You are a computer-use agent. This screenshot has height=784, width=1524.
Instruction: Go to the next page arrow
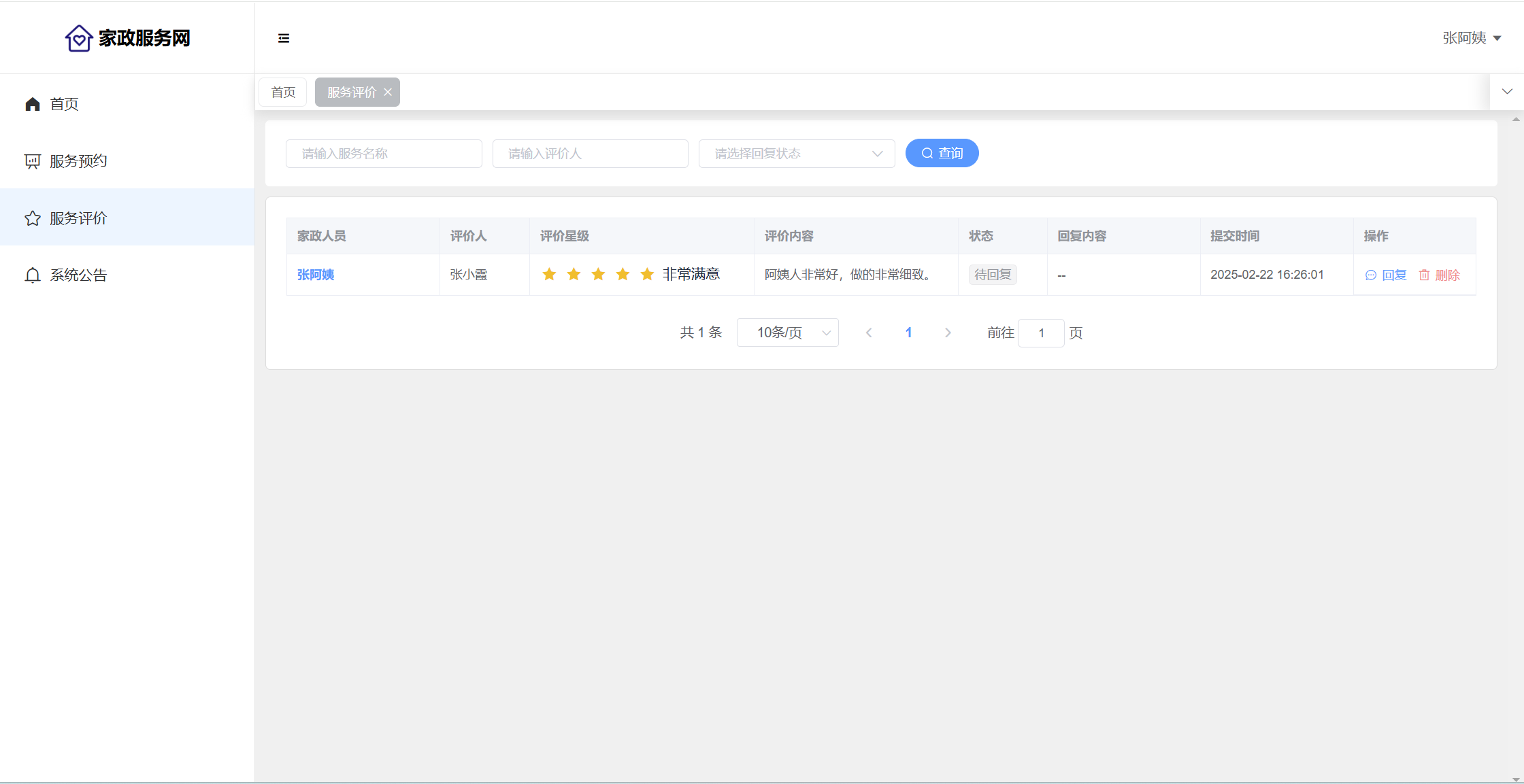[948, 333]
